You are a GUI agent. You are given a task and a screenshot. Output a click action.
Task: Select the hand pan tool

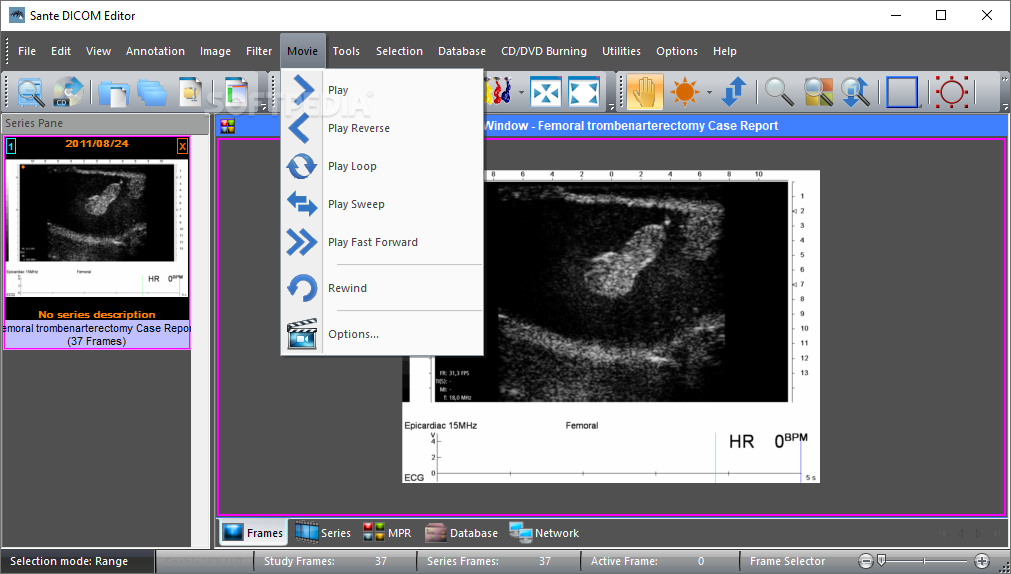[644, 92]
